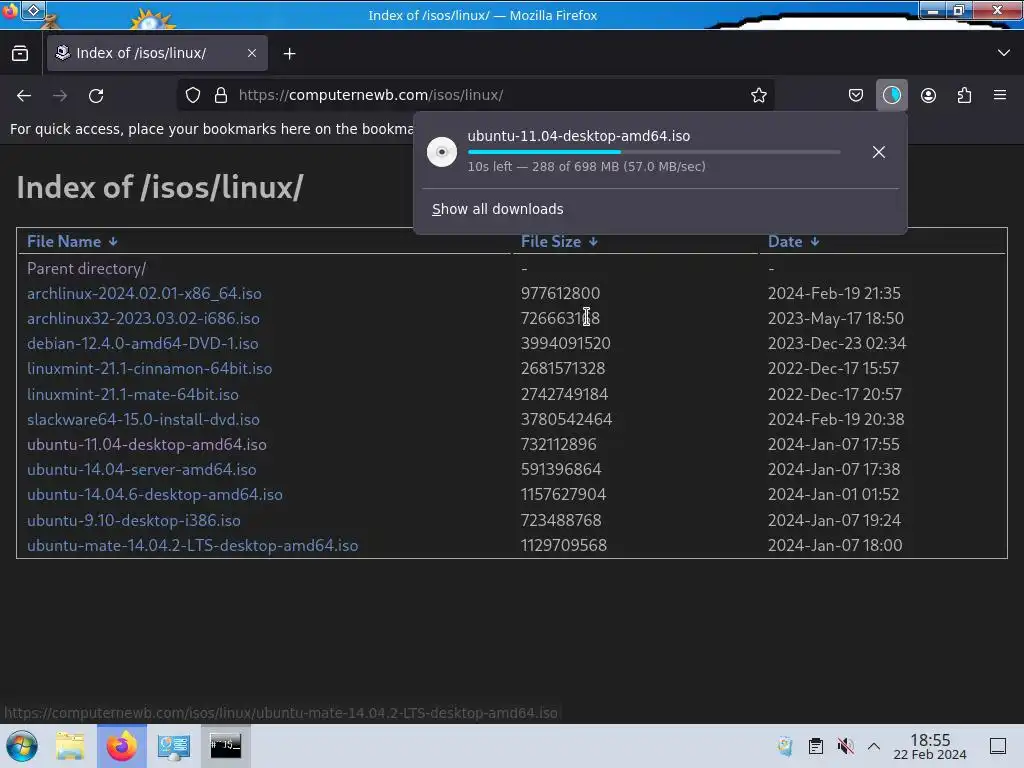This screenshot has width=1024, height=768.
Task: Open the terminal taskbar icon
Action: [x=225, y=746]
